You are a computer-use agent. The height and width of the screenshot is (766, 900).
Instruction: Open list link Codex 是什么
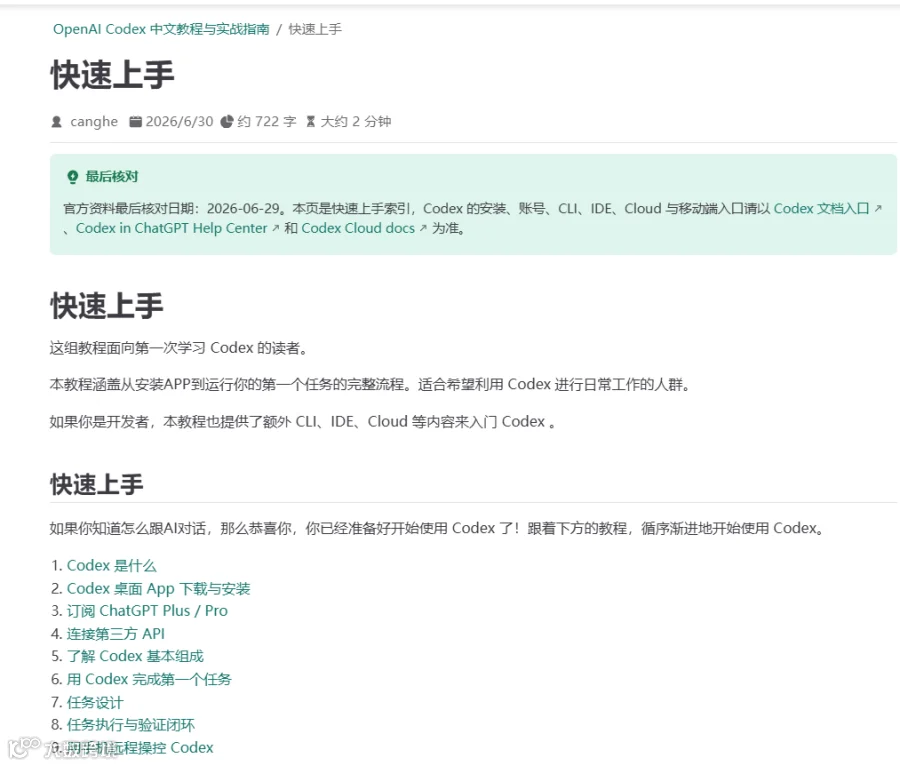pyautogui.click(x=111, y=566)
